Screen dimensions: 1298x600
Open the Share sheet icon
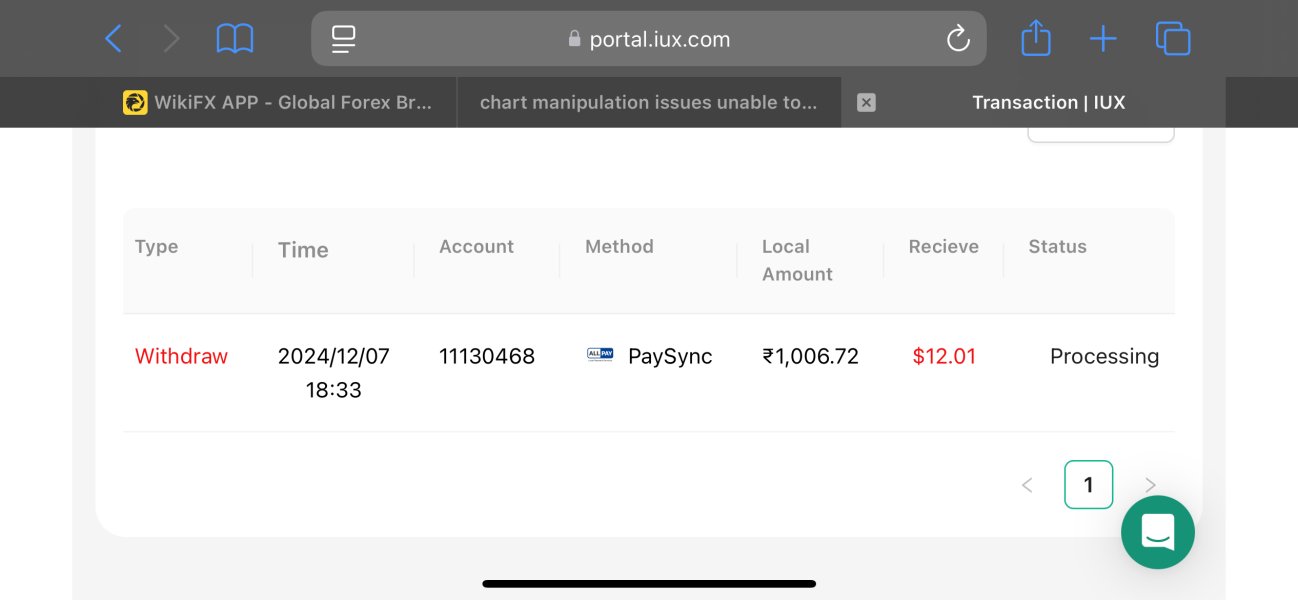1036,39
